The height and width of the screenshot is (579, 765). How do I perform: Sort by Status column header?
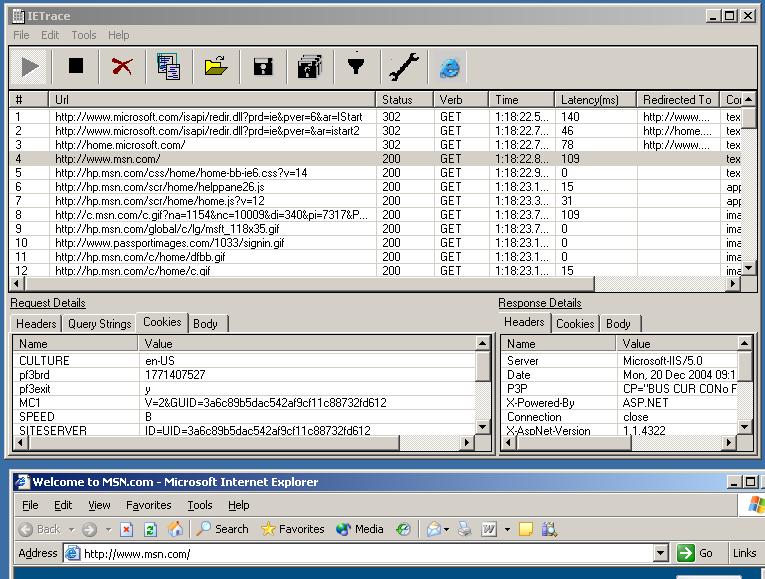tap(404, 100)
